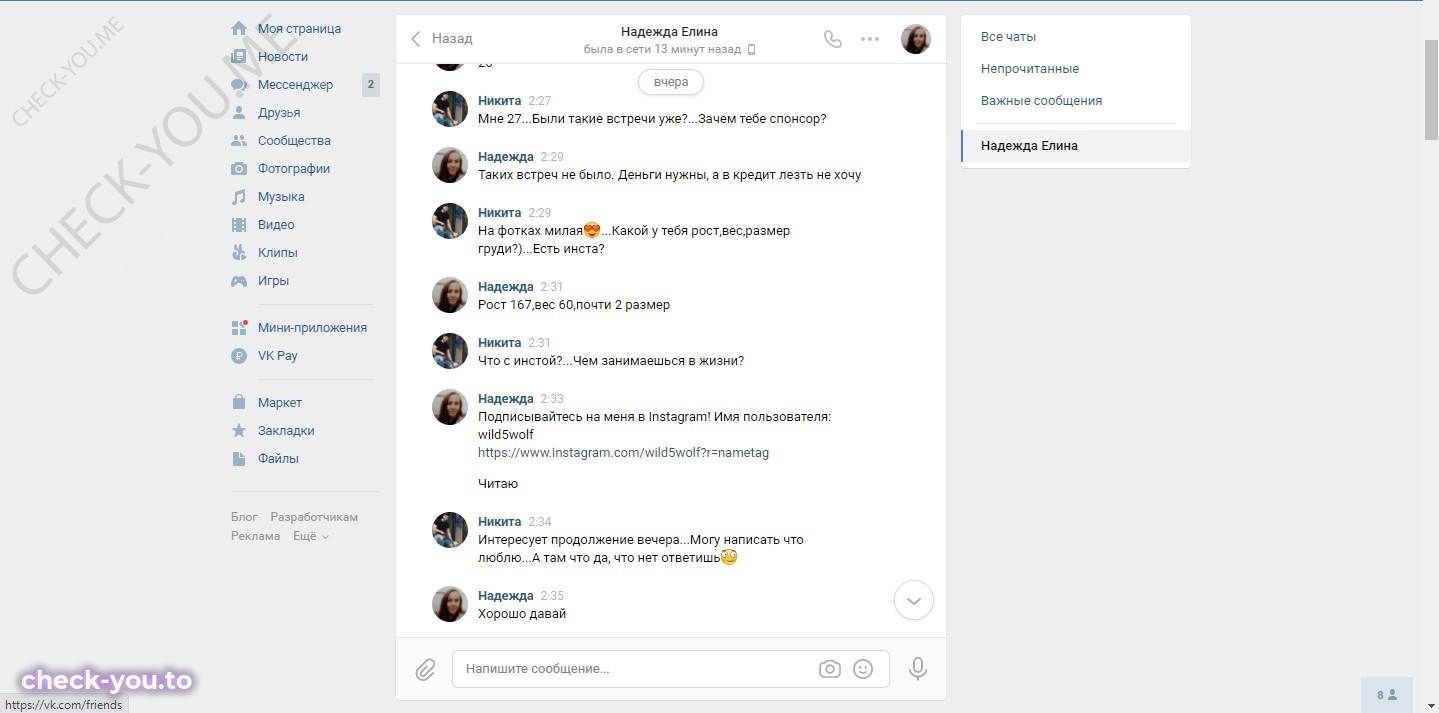Click timestamp 2:33 of Надежда message
The image size is (1439, 713).
[x=552, y=399]
